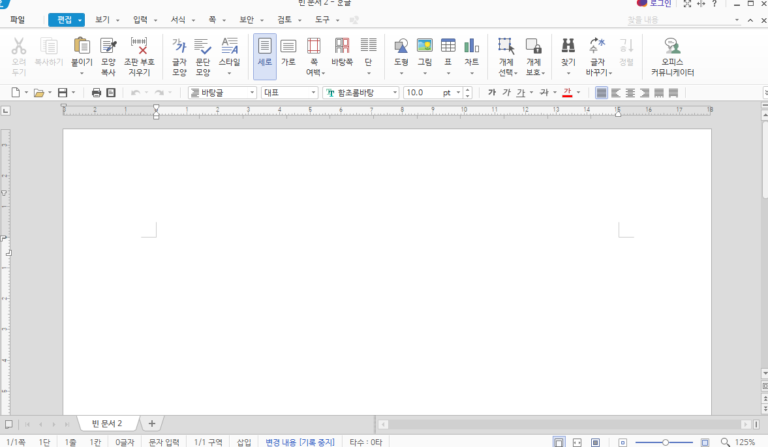Screen dimensions: 768x447
Task: Open 찾기 find binoculars icon
Action: coord(568,46)
